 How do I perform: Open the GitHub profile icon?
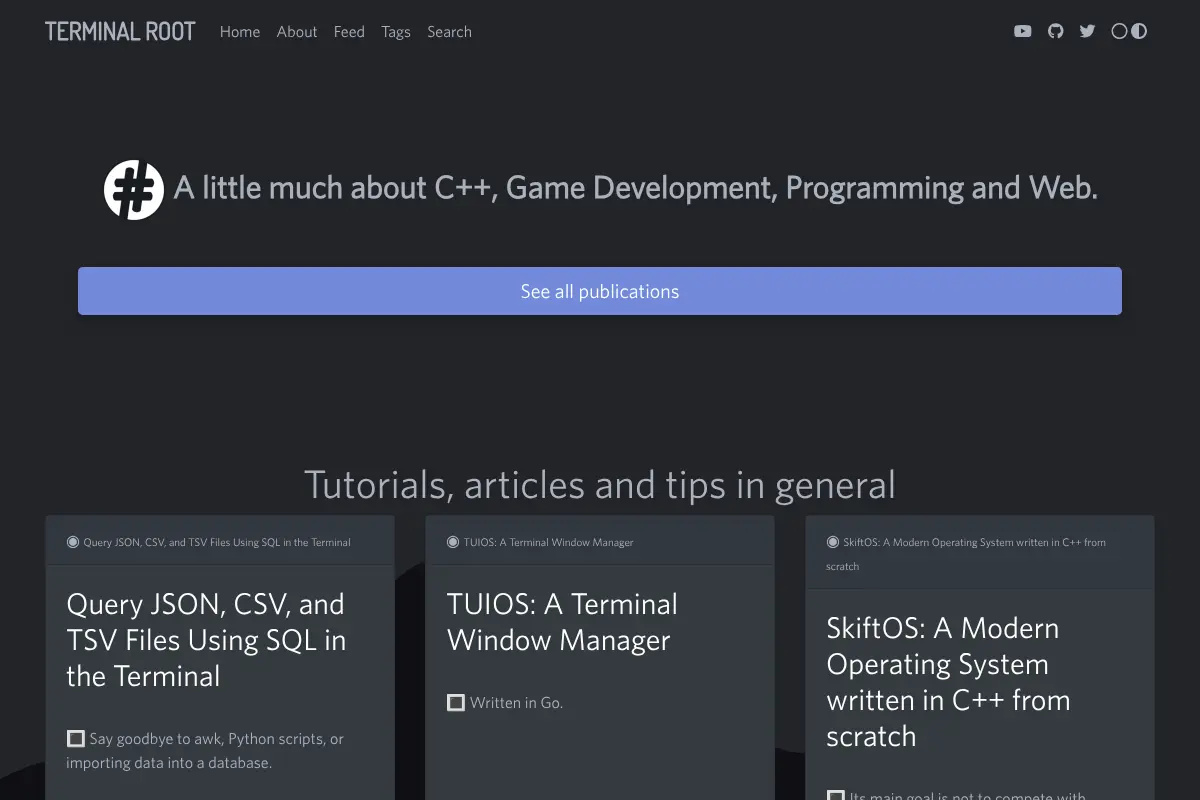pyautogui.click(x=1055, y=31)
